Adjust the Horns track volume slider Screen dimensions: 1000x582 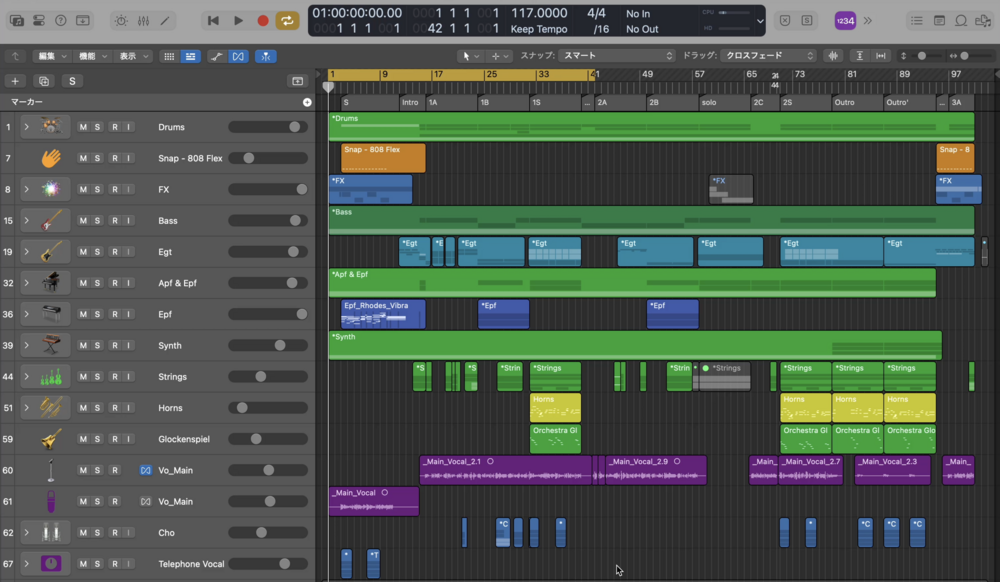242,408
